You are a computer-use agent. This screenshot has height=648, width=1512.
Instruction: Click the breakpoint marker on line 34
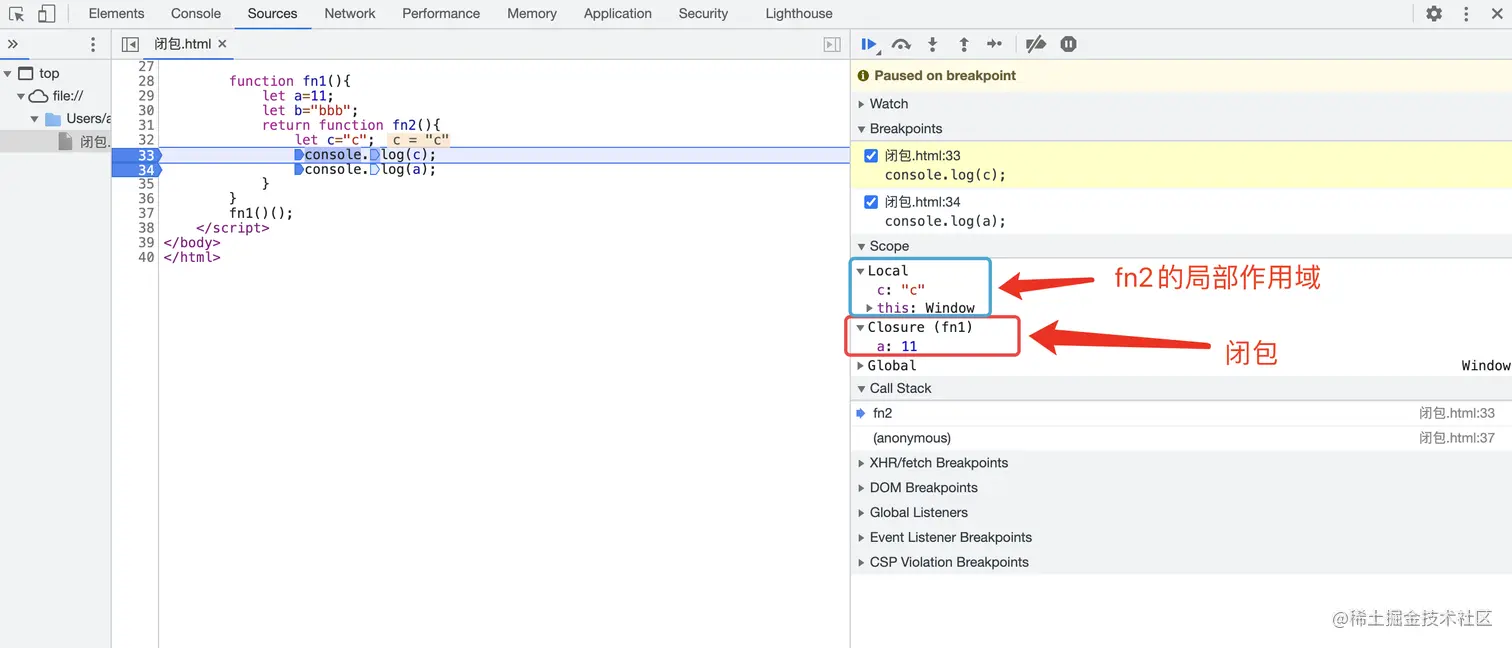pos(135,170)
